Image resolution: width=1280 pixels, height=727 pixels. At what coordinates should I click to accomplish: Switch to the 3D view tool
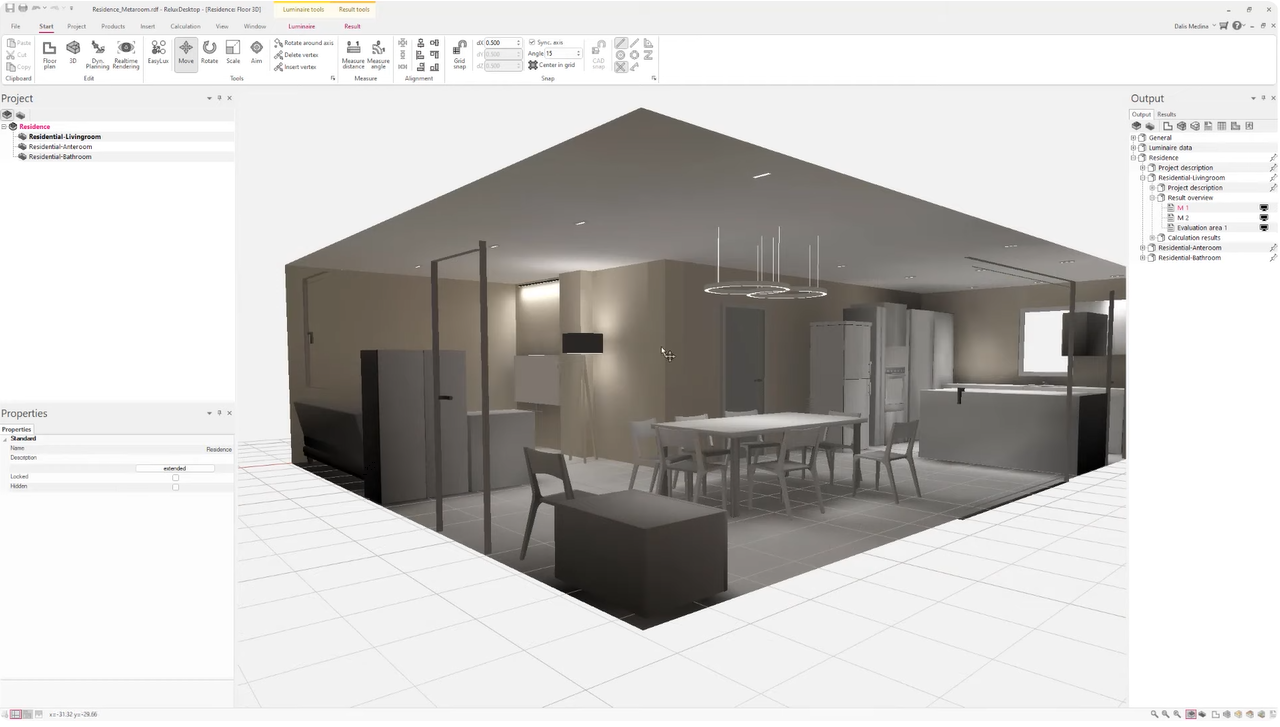pyautogui.click(x=73, y=53)
